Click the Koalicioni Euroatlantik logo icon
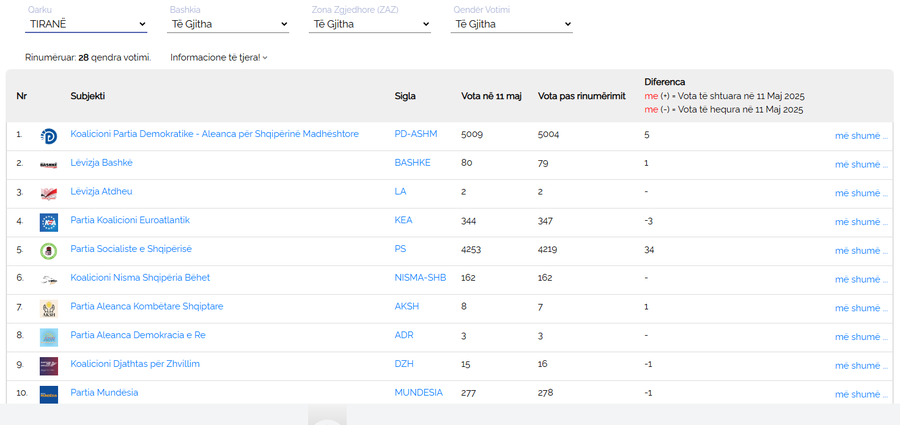This screenshot has height=425, width=900. tap(49, 222)
